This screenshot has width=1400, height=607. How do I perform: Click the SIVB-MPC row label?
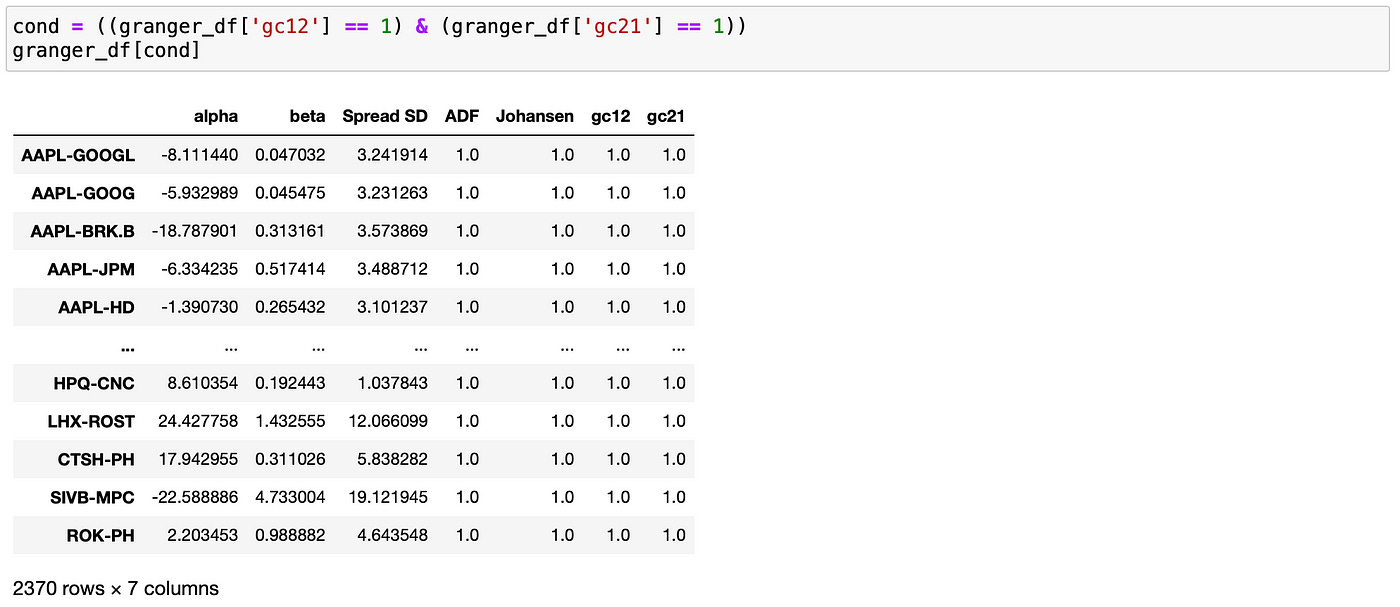point(93,497)
